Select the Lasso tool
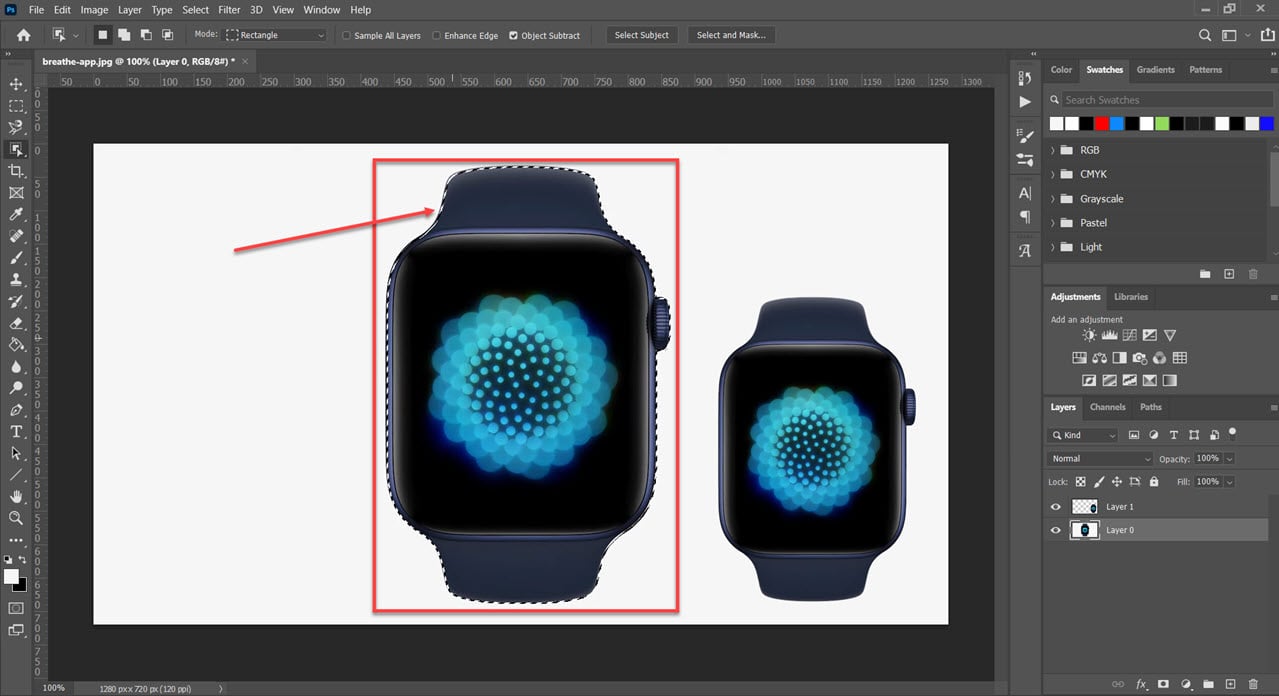Image resolution: width=1279 pixels, height=696 pixels. 16,128
